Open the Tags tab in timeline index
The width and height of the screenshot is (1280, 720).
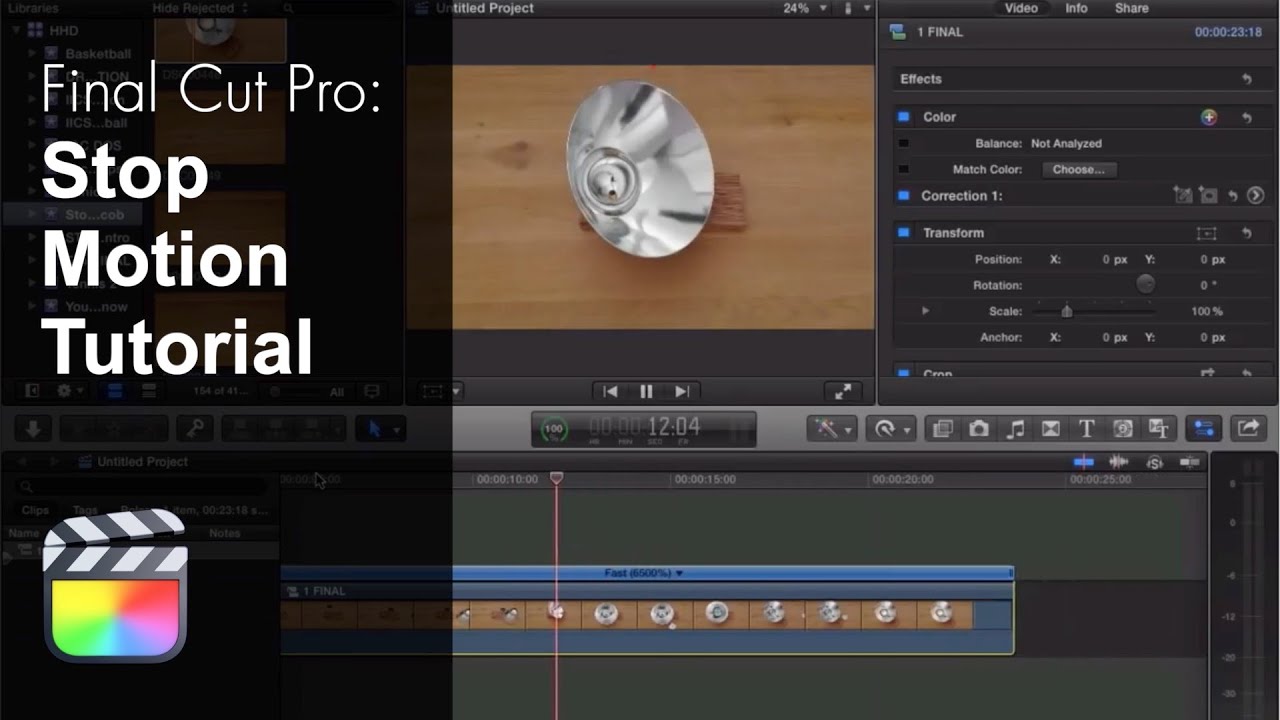[x=86, y=510]
